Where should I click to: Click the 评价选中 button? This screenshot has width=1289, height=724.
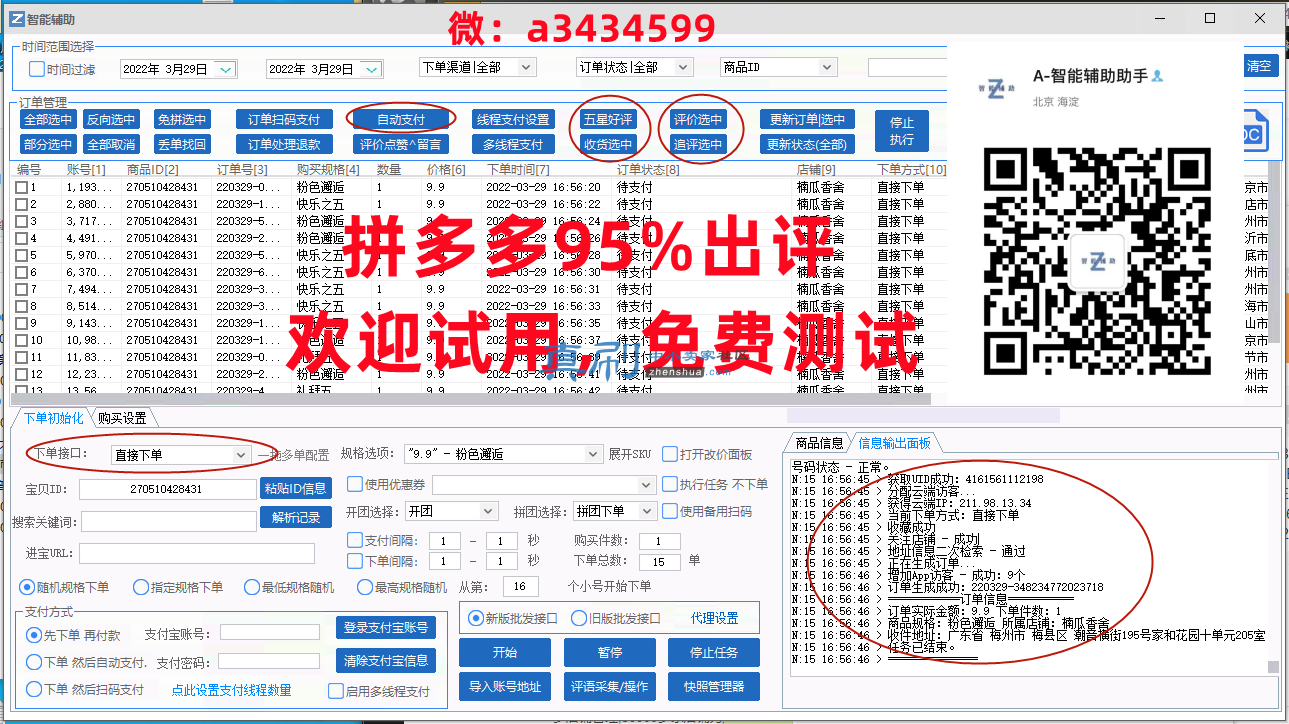[698, 120]
